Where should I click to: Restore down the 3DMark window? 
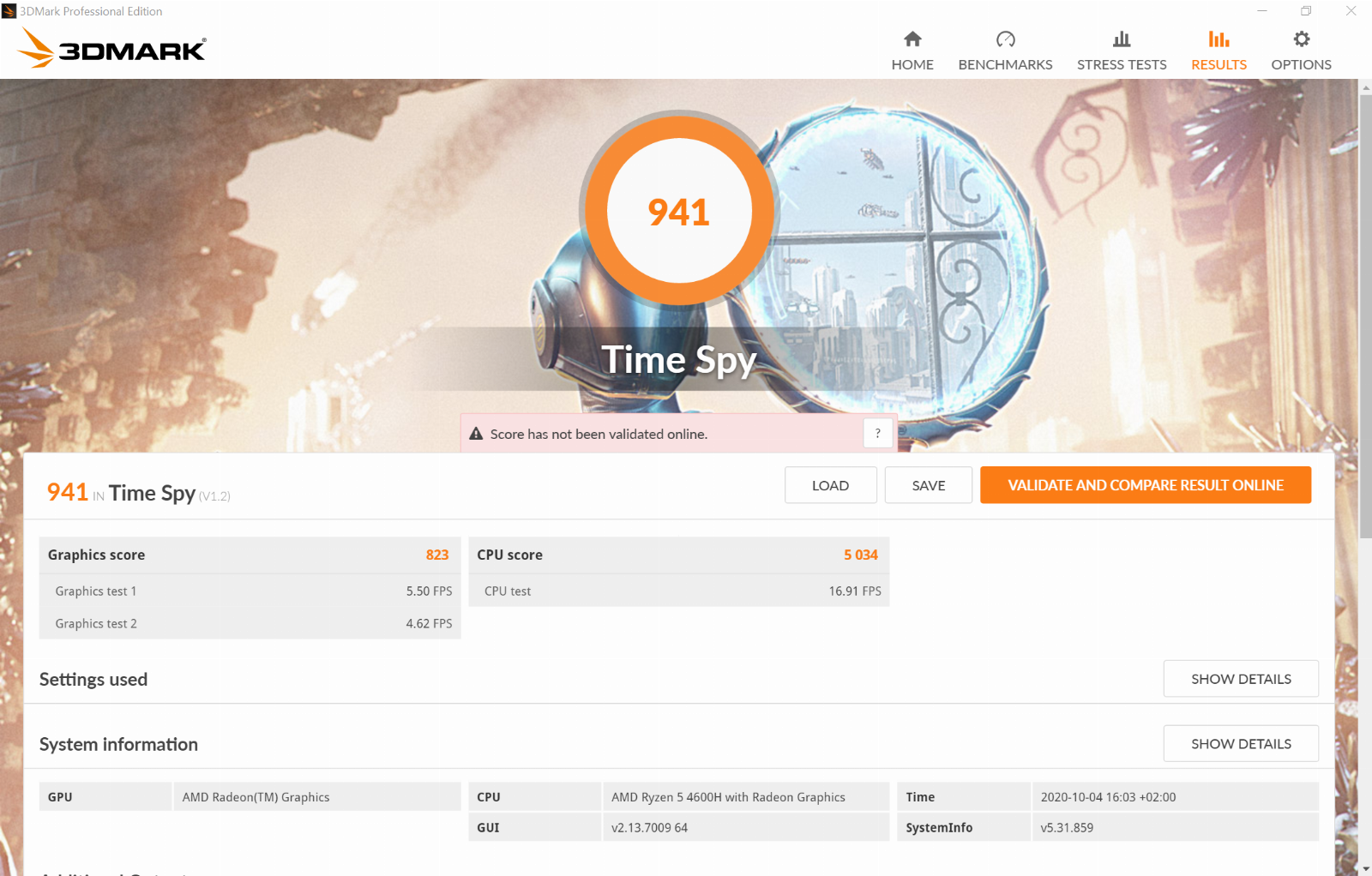pyautogui.click(x=1306, y=11)
